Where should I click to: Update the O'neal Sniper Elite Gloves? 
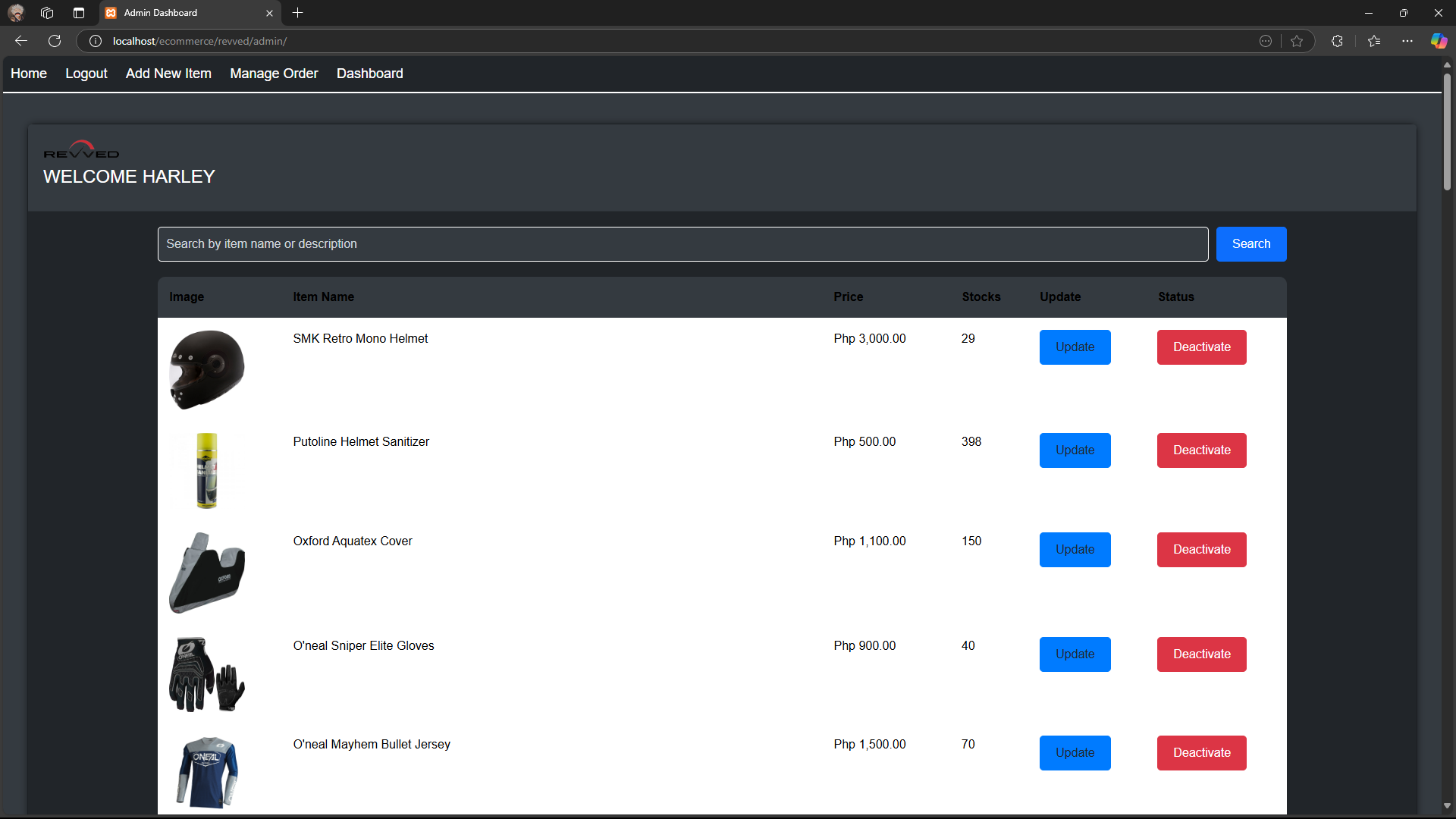point(1075,654)
